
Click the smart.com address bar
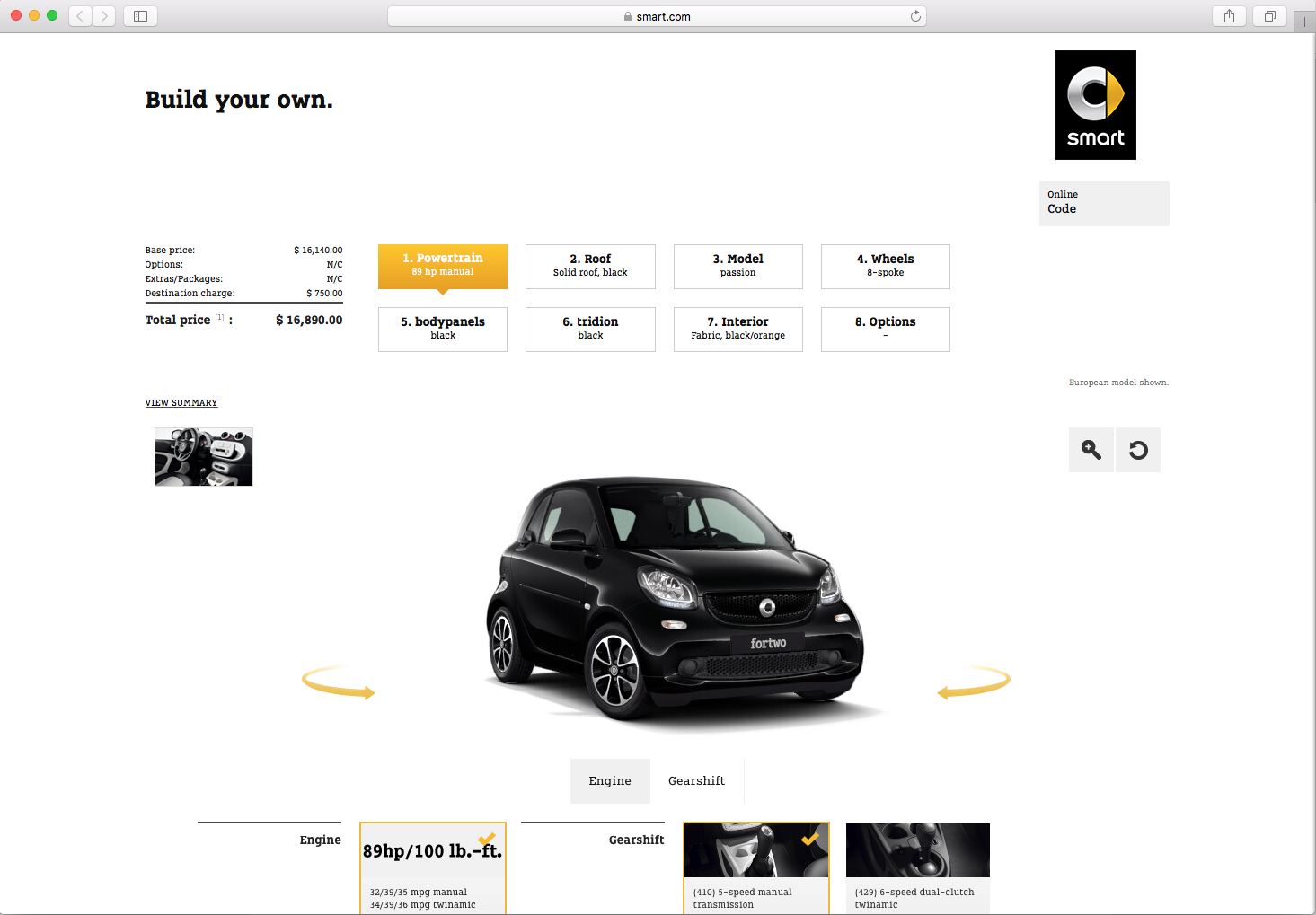[x=657, y=16]
